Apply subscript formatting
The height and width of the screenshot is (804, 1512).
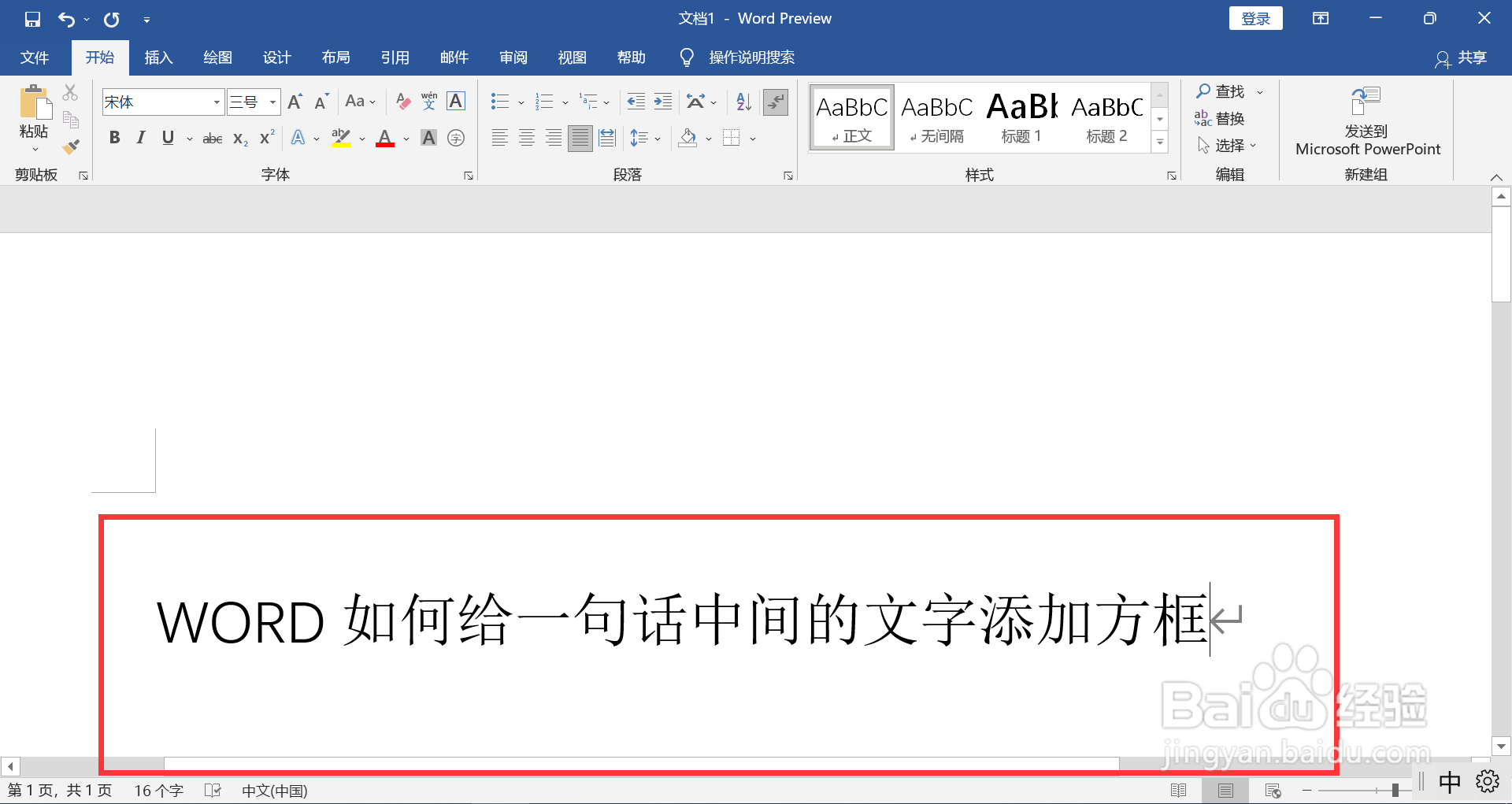tap(240, 139)
